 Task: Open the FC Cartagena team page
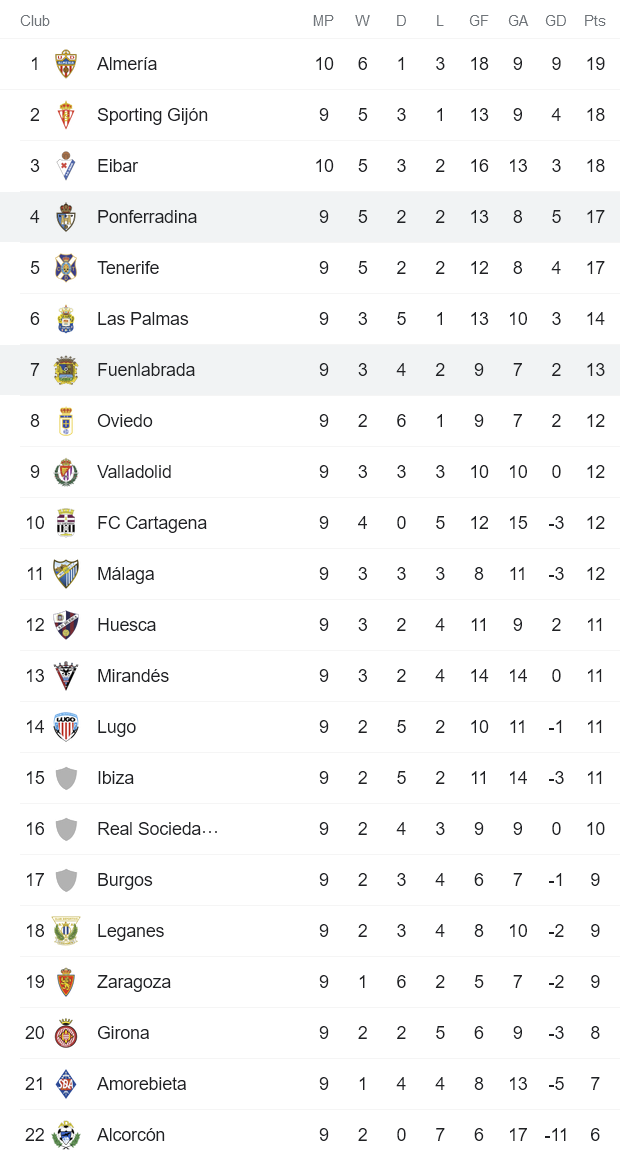tap(152, 523)
